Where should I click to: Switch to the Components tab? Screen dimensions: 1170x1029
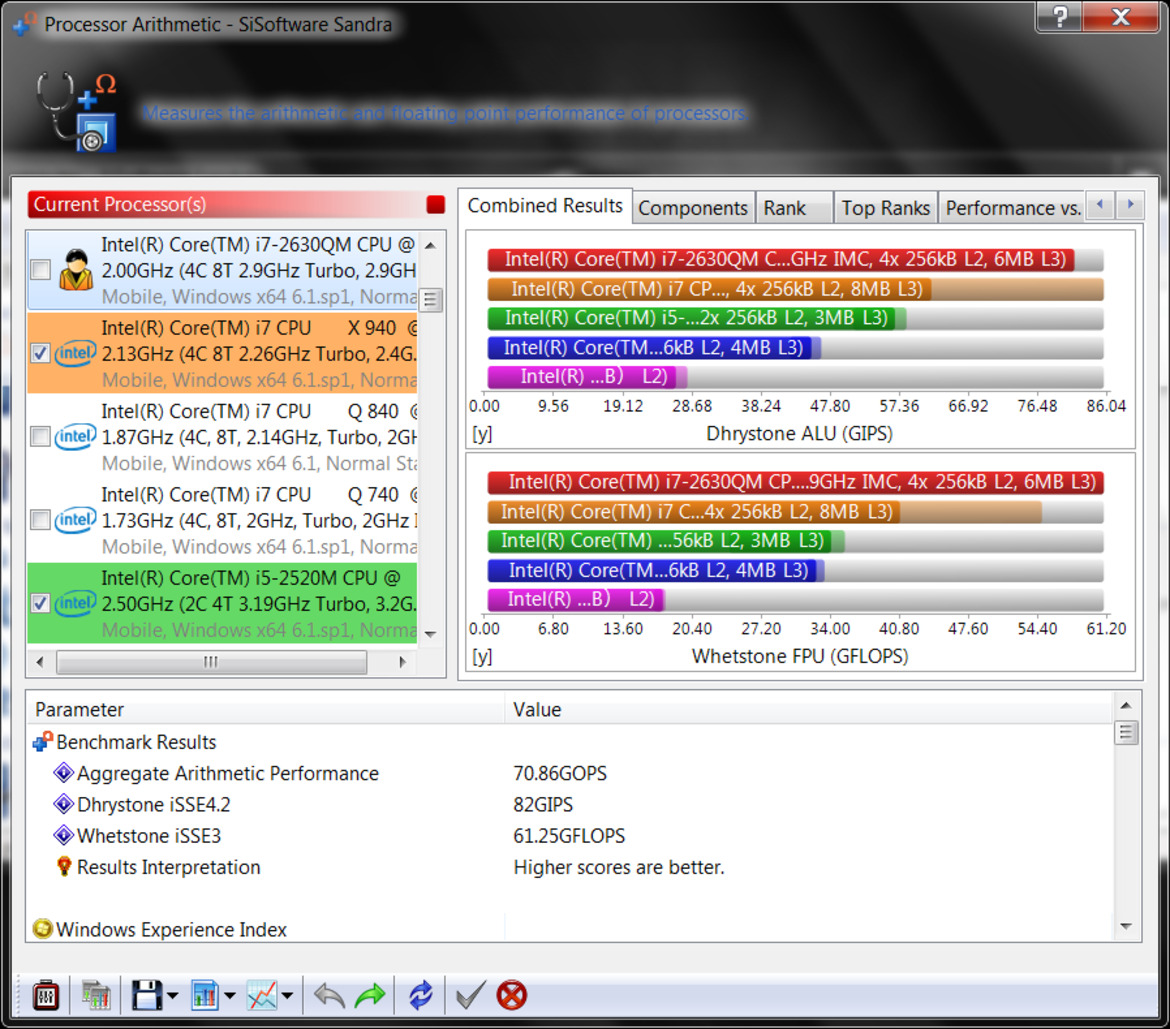point(693,208)
